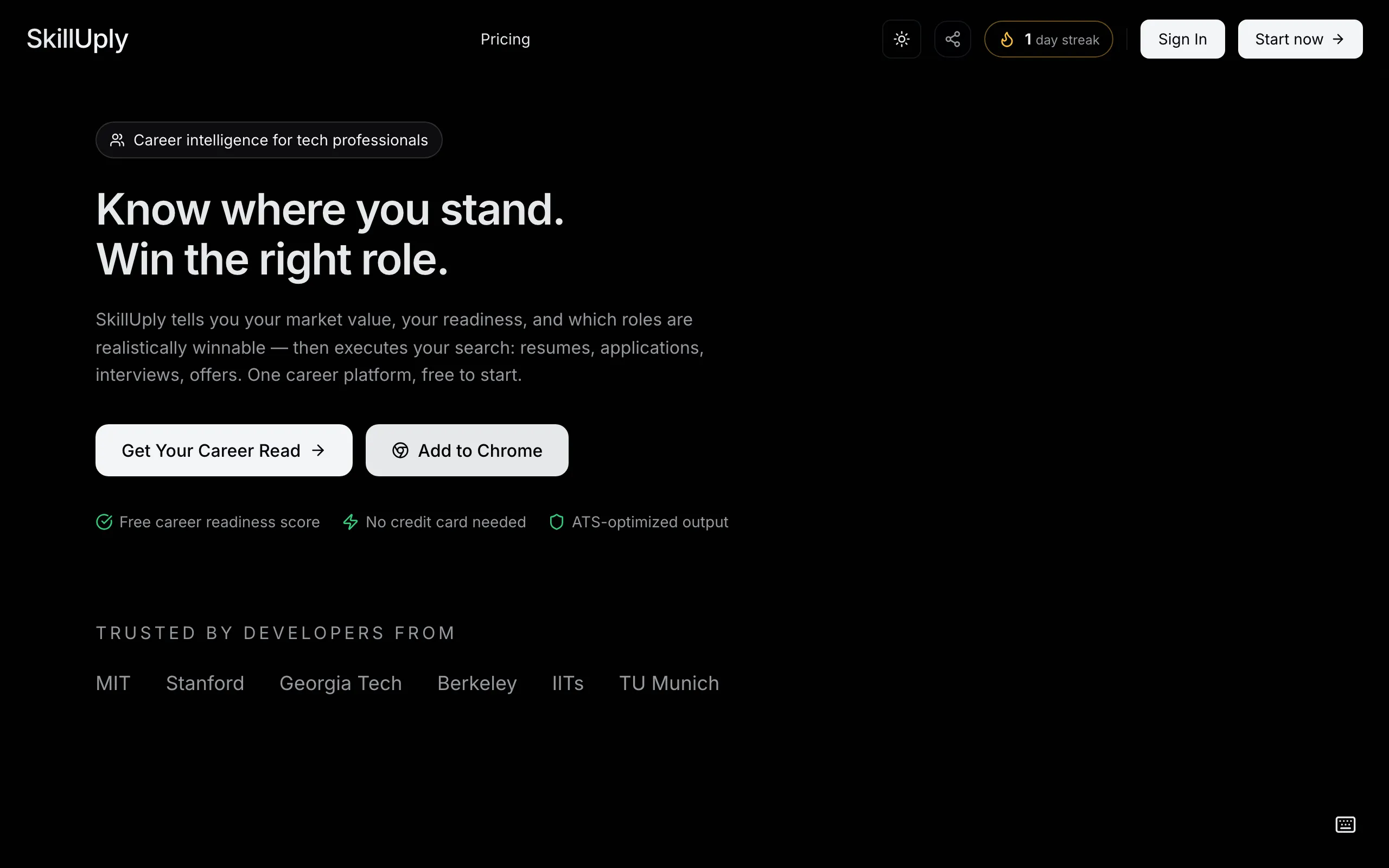This screenshot has height=868, width=1389.
Task: Click Start now in the header
Action: (x=1299, y=39)
